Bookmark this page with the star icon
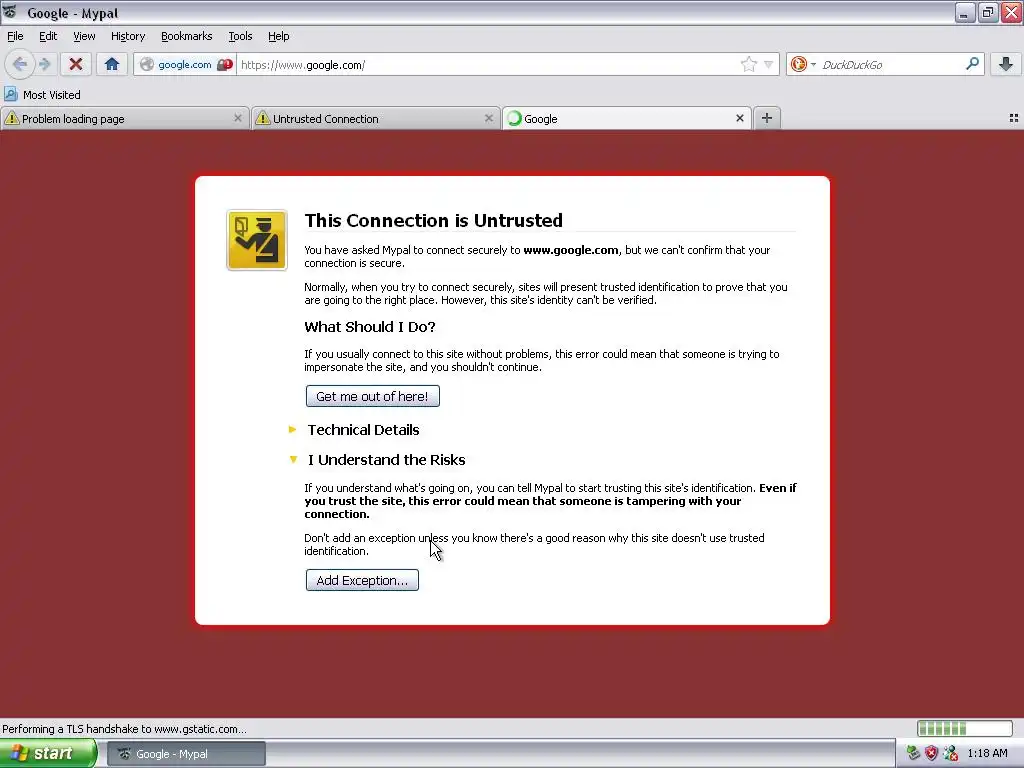Image resolution: width=1024 pixels, height=768 pixels. pyautogui.click(x=748, y=64)
